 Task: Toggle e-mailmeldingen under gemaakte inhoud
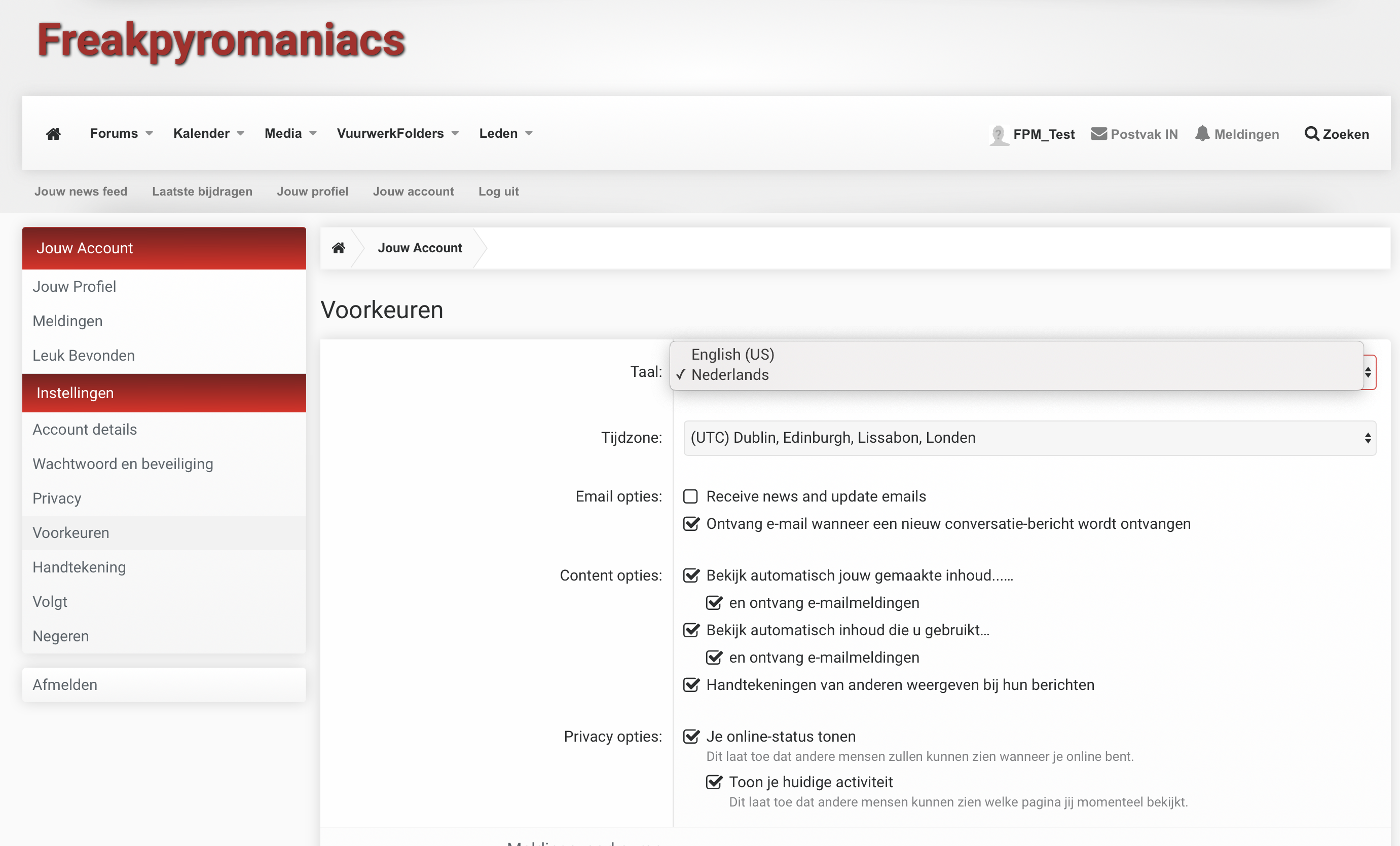[x=714, y=603]
